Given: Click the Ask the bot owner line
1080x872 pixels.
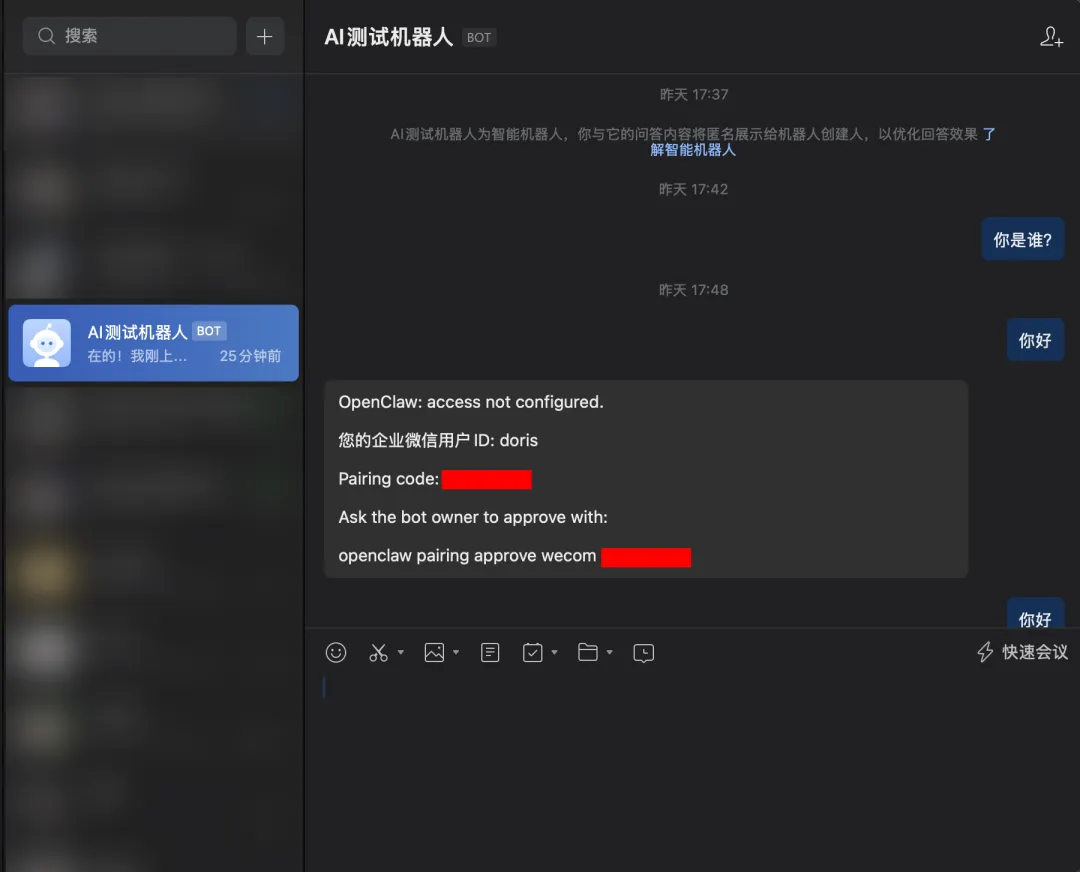Looking at the screenshot, I should click(x=473, y=517).
